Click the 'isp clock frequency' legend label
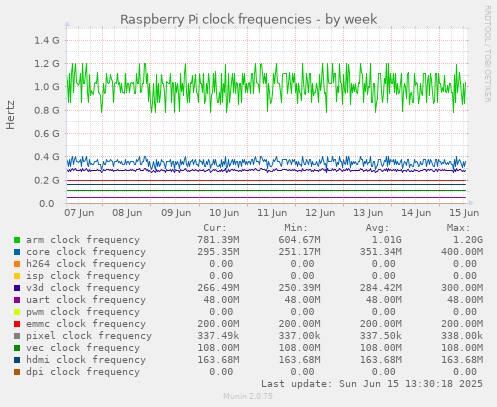This screenshot has height=407, width=497. pos(83,276)
